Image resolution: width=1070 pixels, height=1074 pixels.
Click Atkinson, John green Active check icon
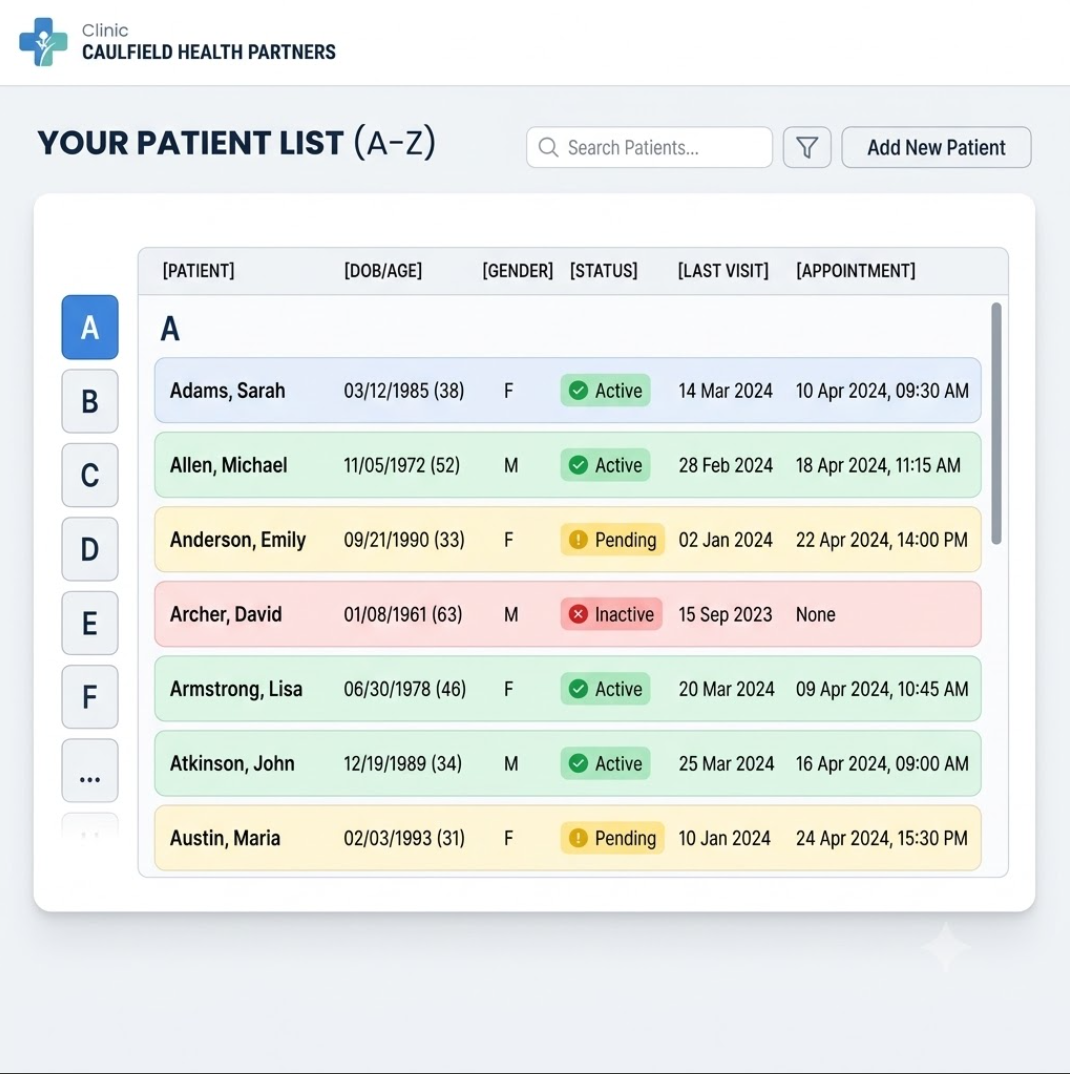point(578,764)
